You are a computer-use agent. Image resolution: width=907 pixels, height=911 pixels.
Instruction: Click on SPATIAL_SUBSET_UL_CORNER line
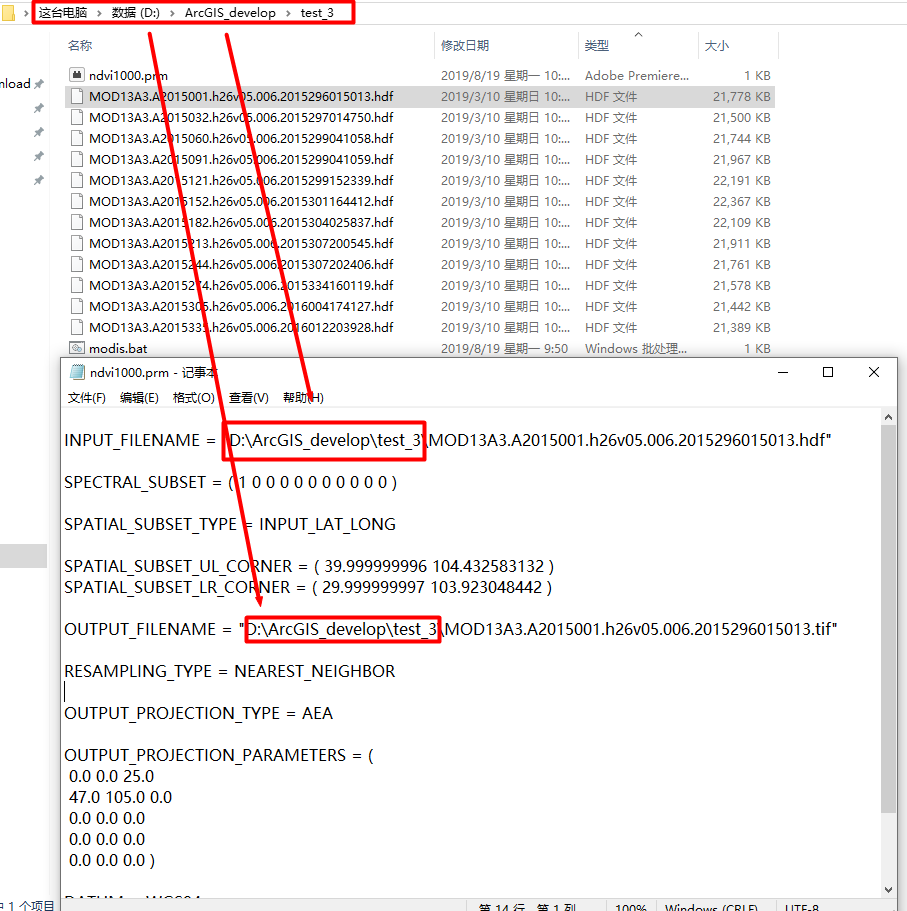pos(309,566)
